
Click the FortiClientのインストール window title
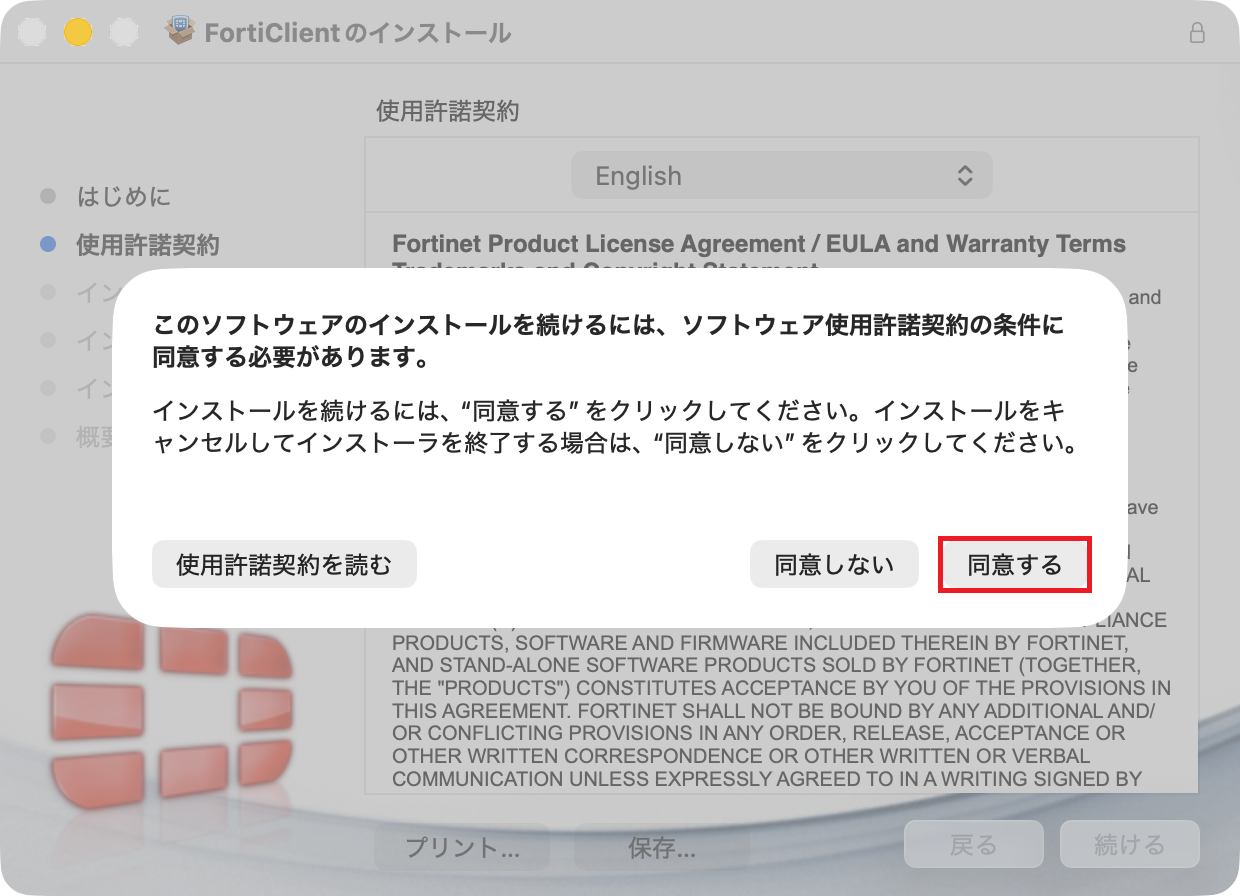[x=357, y=33]
